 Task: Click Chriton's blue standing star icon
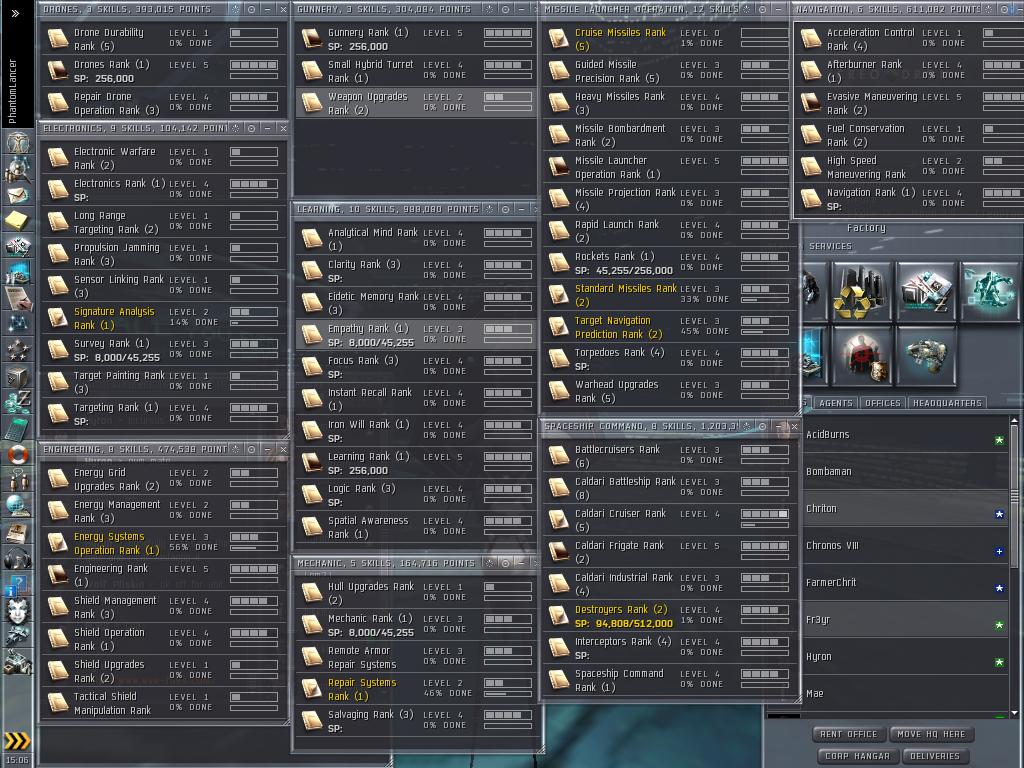(x=999, y=514)
